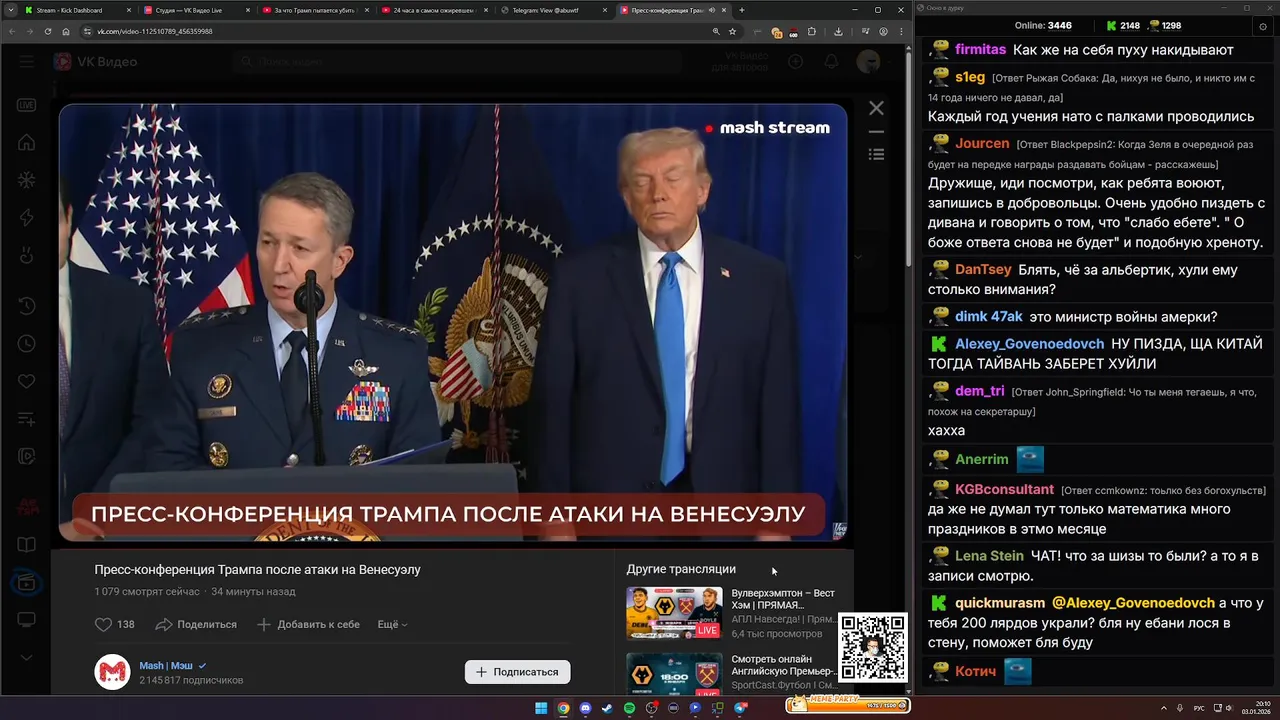Expand the sidebar chevron at bottom

coord(26,658)
